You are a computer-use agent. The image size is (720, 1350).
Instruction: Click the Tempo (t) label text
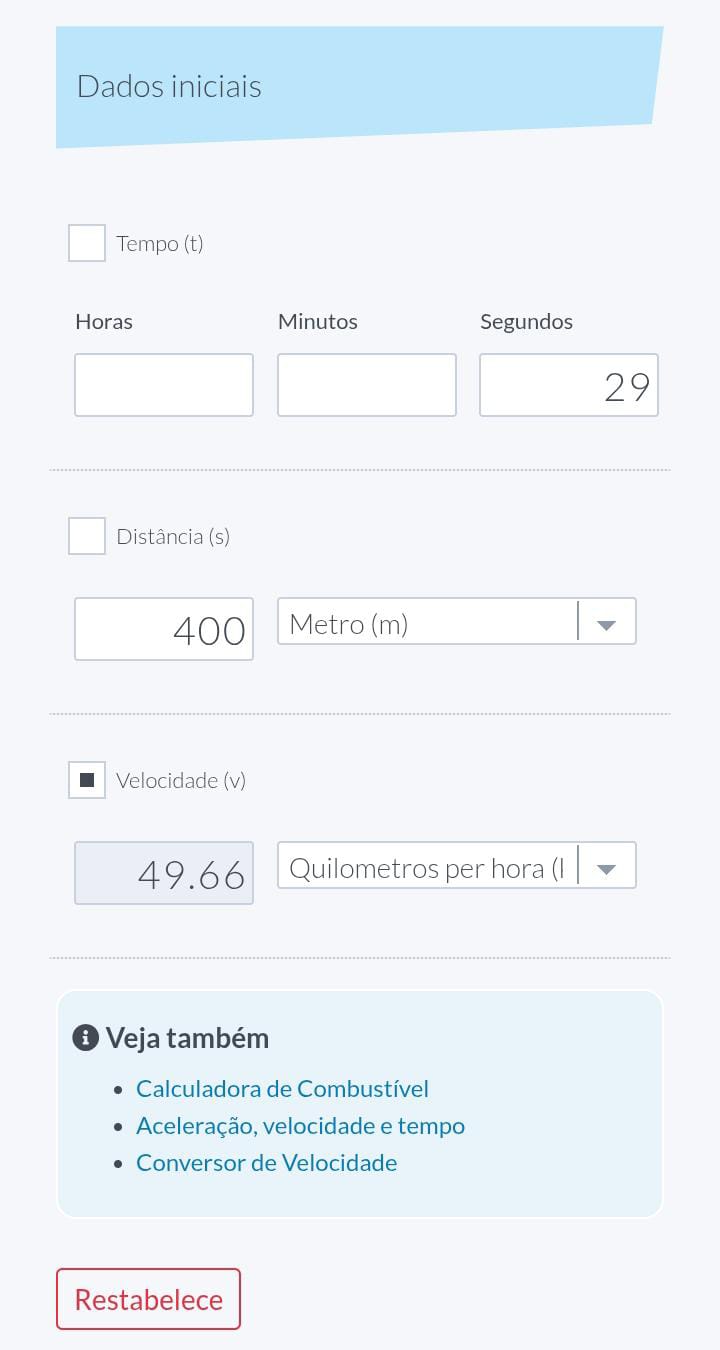(160, 243)
